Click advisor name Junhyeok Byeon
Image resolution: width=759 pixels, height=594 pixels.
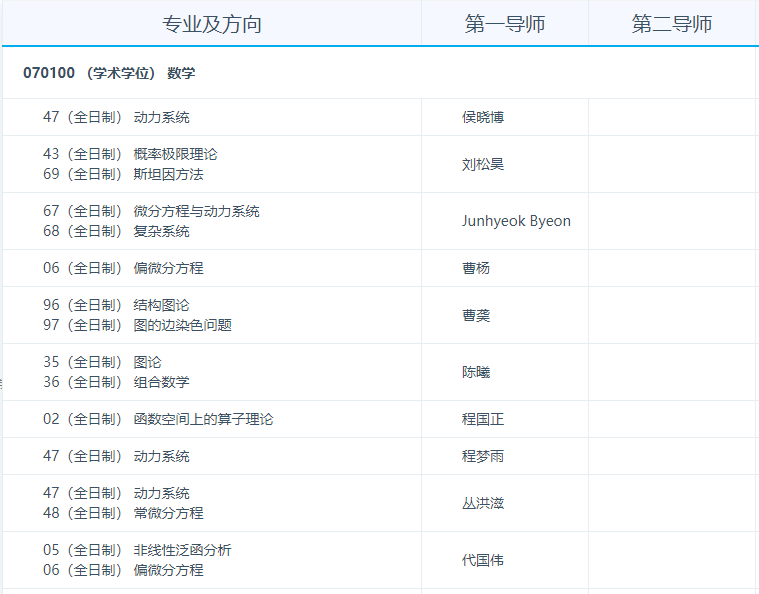(x=516, y=221)
